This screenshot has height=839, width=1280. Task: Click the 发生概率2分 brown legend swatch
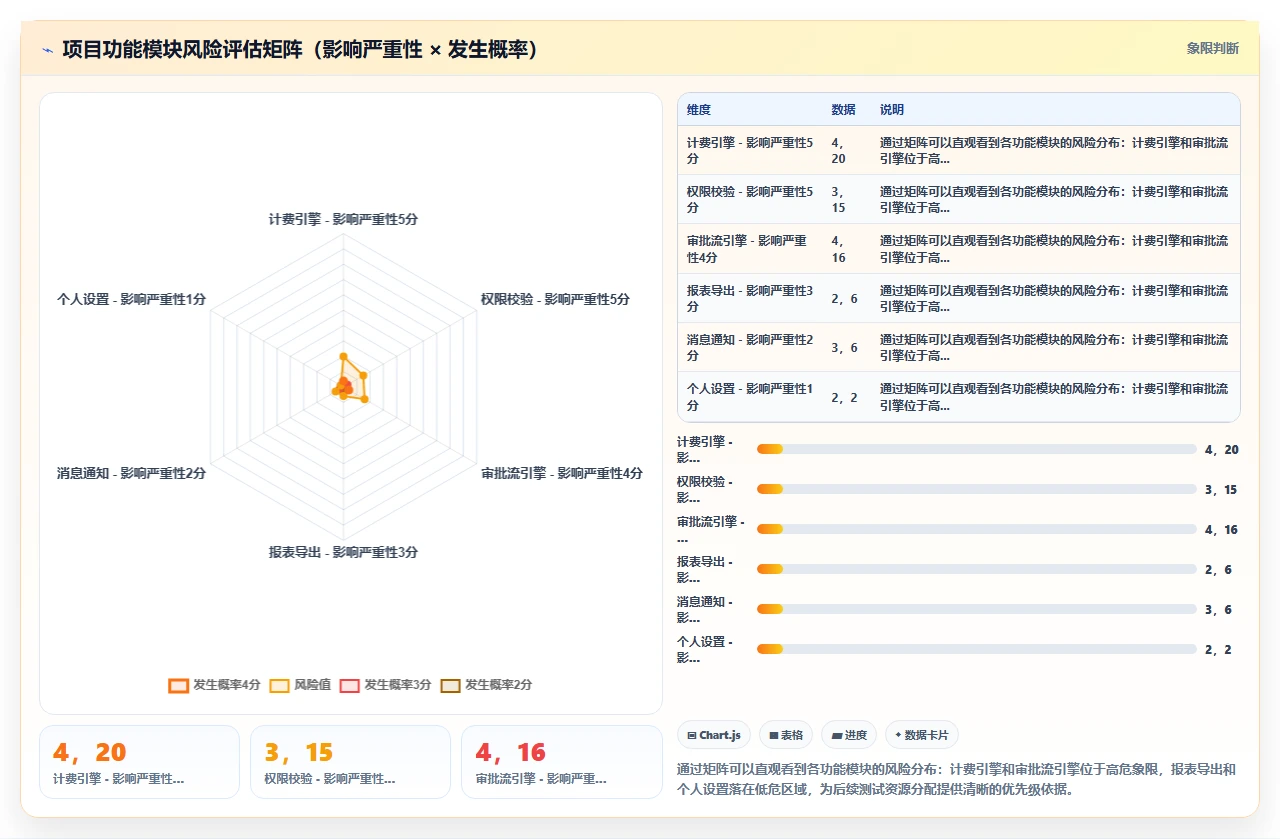[450, 685]
